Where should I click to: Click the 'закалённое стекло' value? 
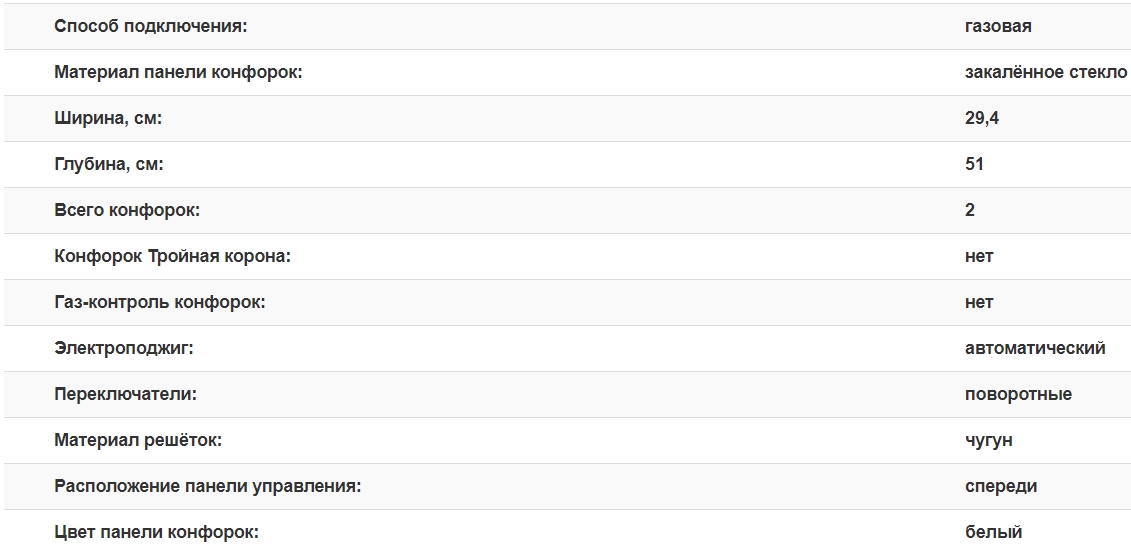(1046, 73)
